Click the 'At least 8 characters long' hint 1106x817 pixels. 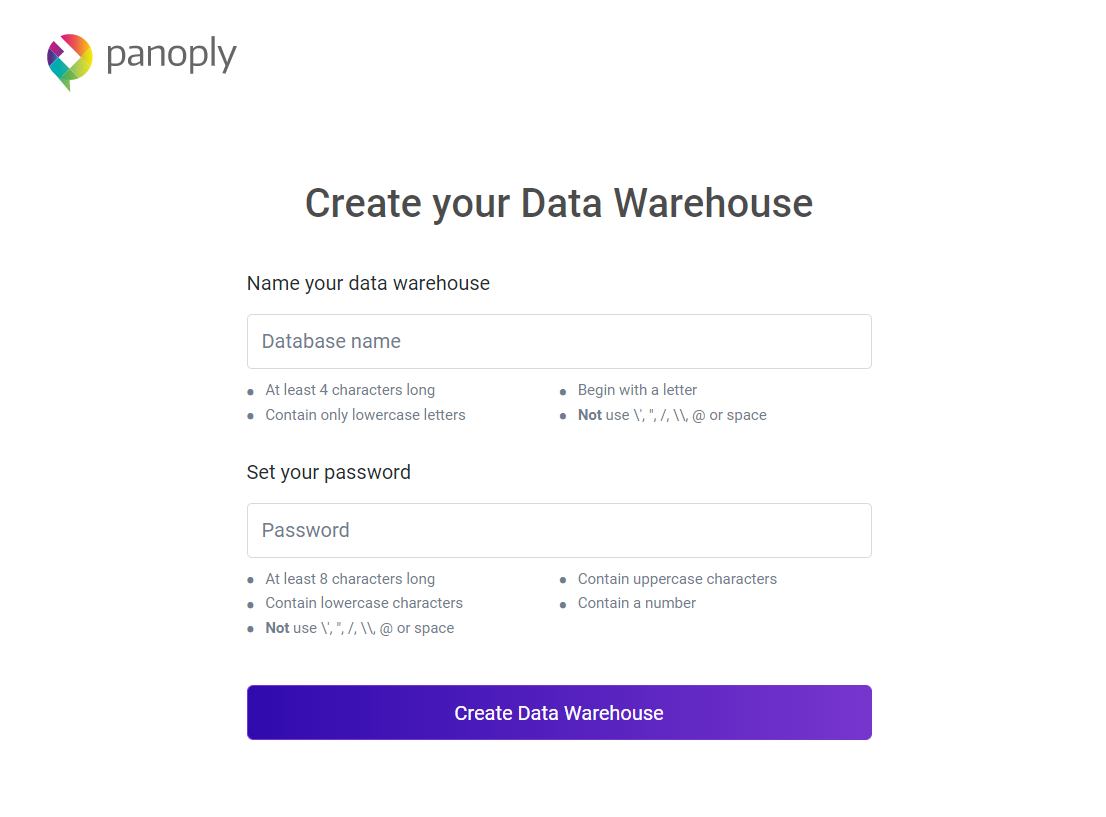point(350,579)
